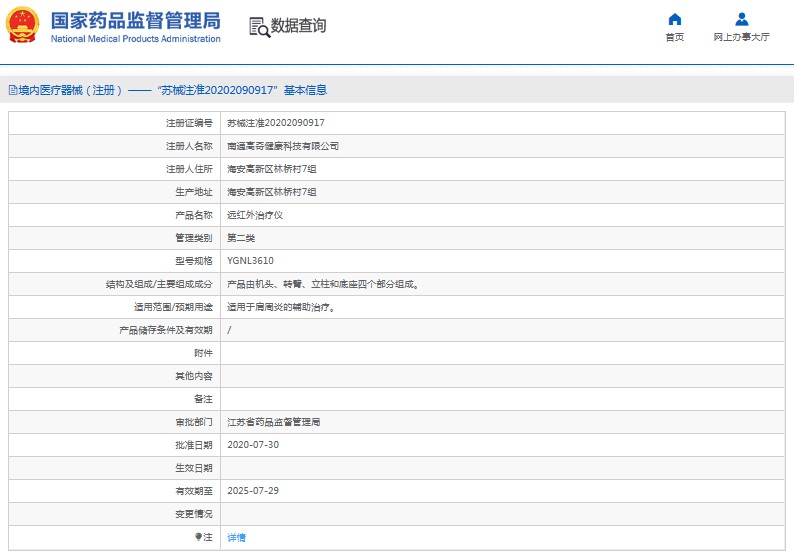Click the home icon above 首页

point(674,19)
